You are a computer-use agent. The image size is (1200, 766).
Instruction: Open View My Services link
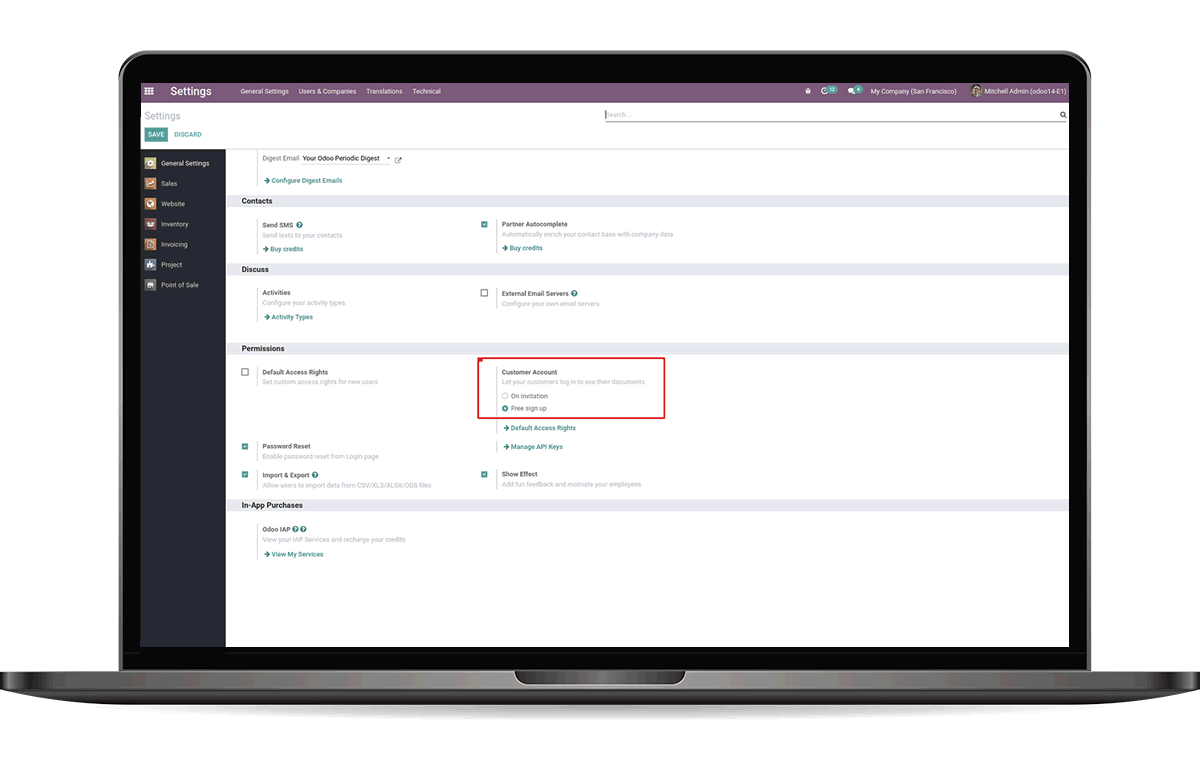294,554
